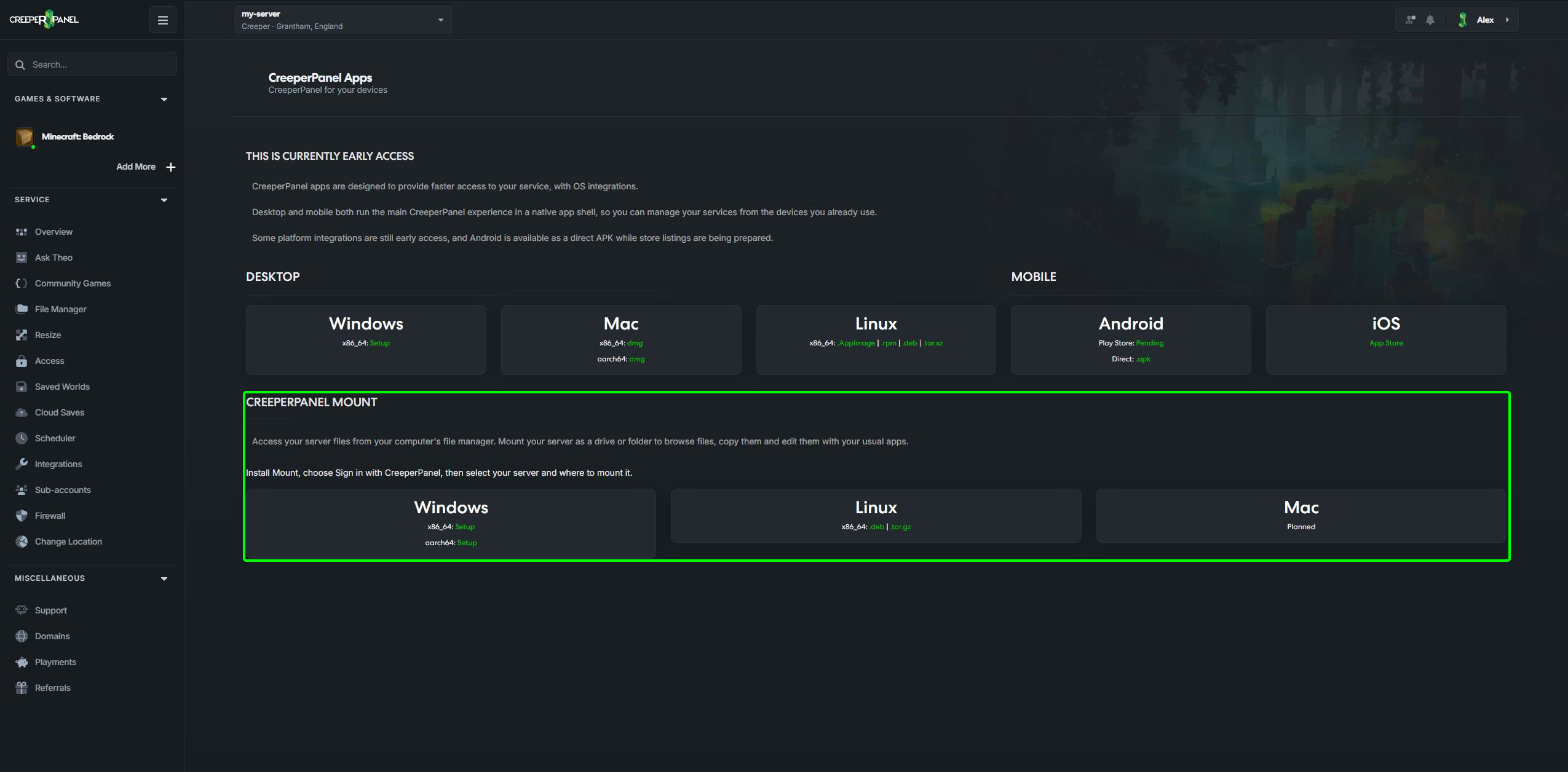The width and height of the screenshot is (1568, 772).
Task: Click the Minecraft: Bedrock block icon
Action: click(x=25, y=136)
